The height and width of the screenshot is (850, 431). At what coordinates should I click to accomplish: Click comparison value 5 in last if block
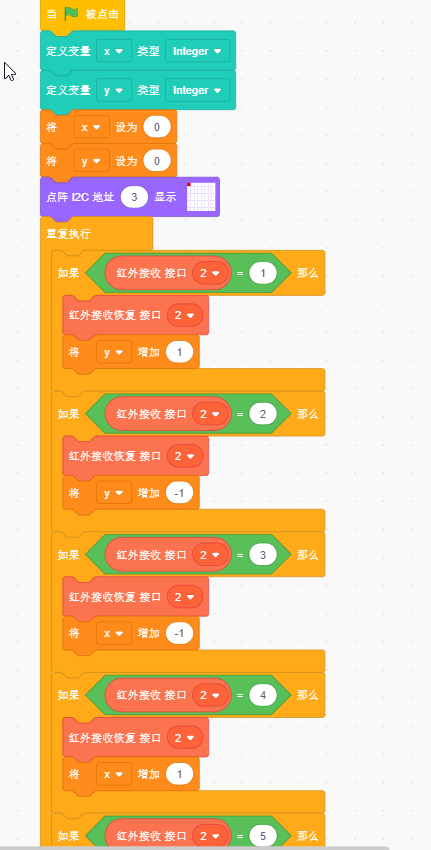coord(263,836)
